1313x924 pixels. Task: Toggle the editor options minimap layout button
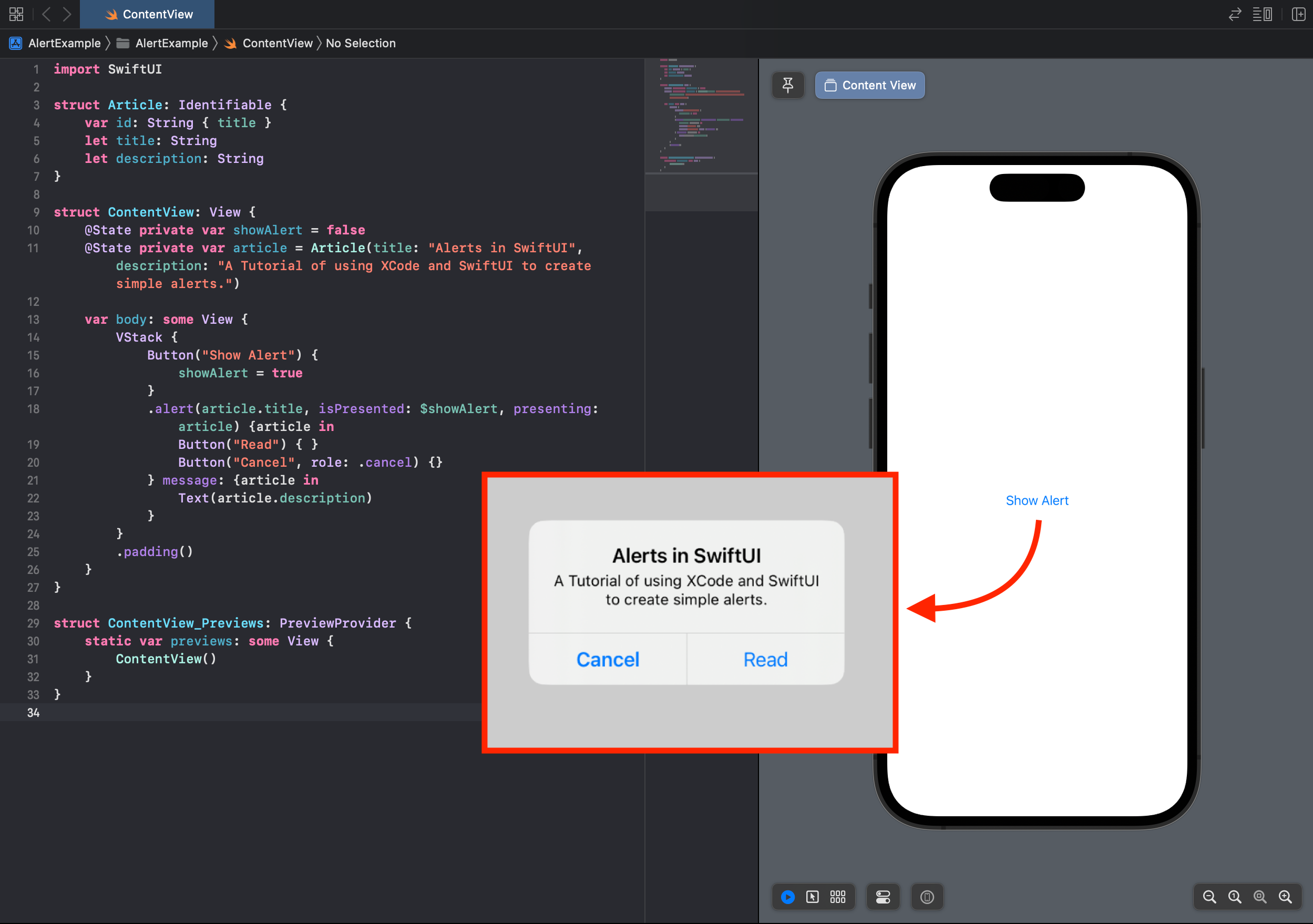point(1262,14)
